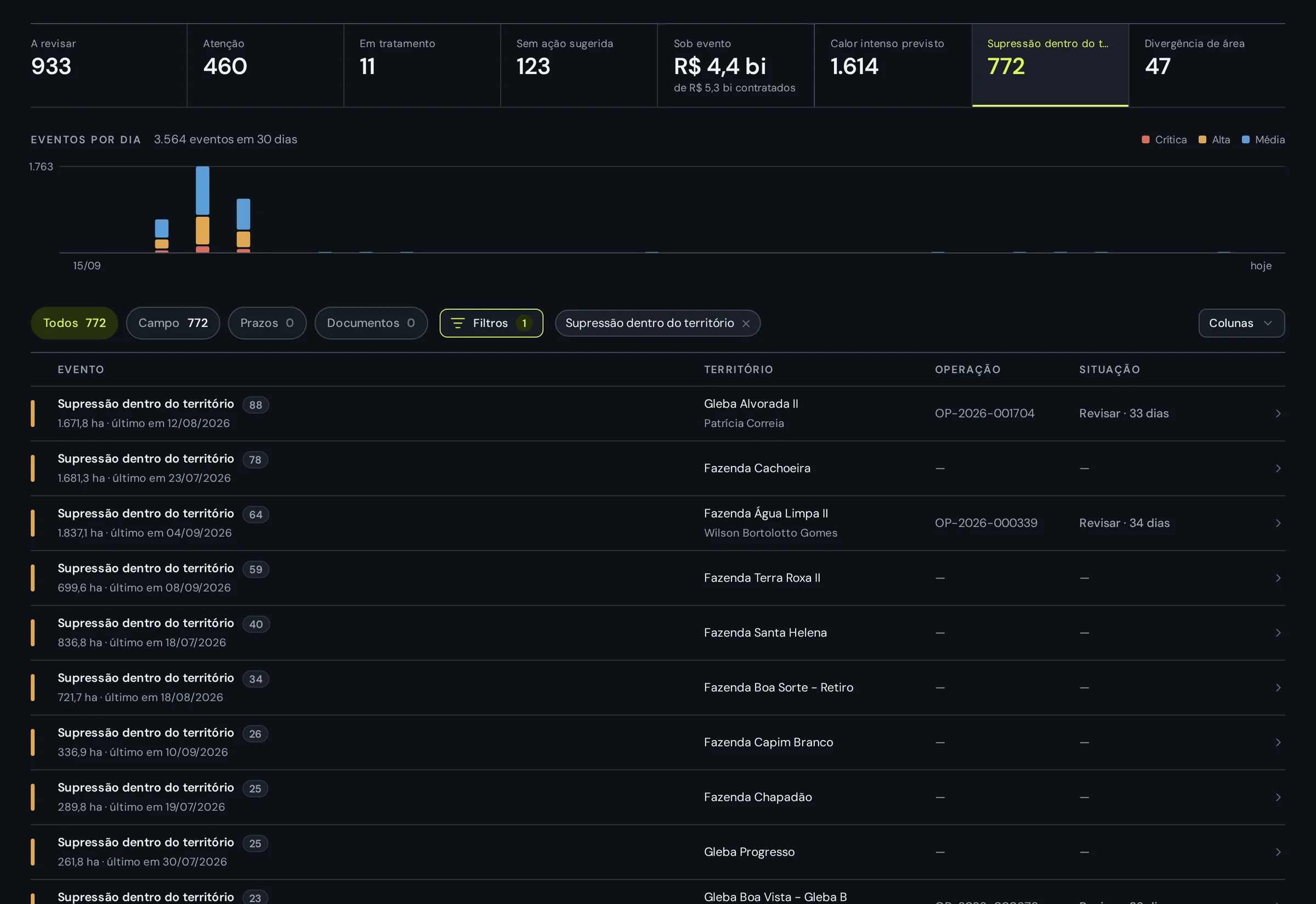Select the Todos 772 tab

tap(74, 323)
